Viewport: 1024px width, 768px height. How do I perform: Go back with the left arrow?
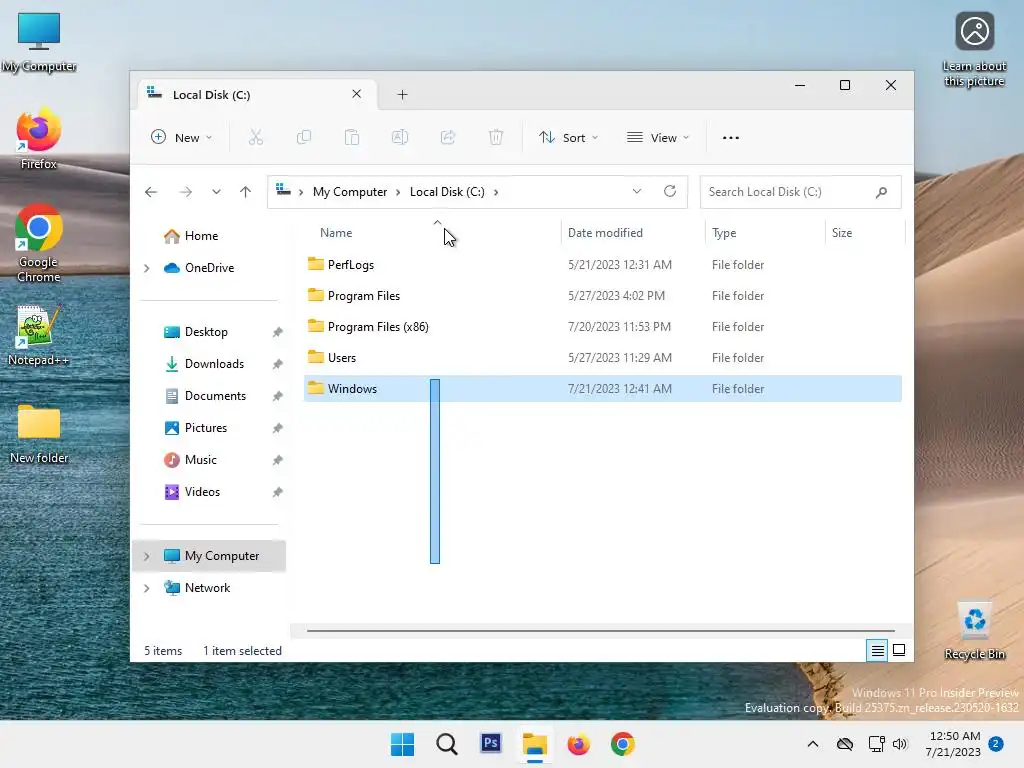pos(151,192)
